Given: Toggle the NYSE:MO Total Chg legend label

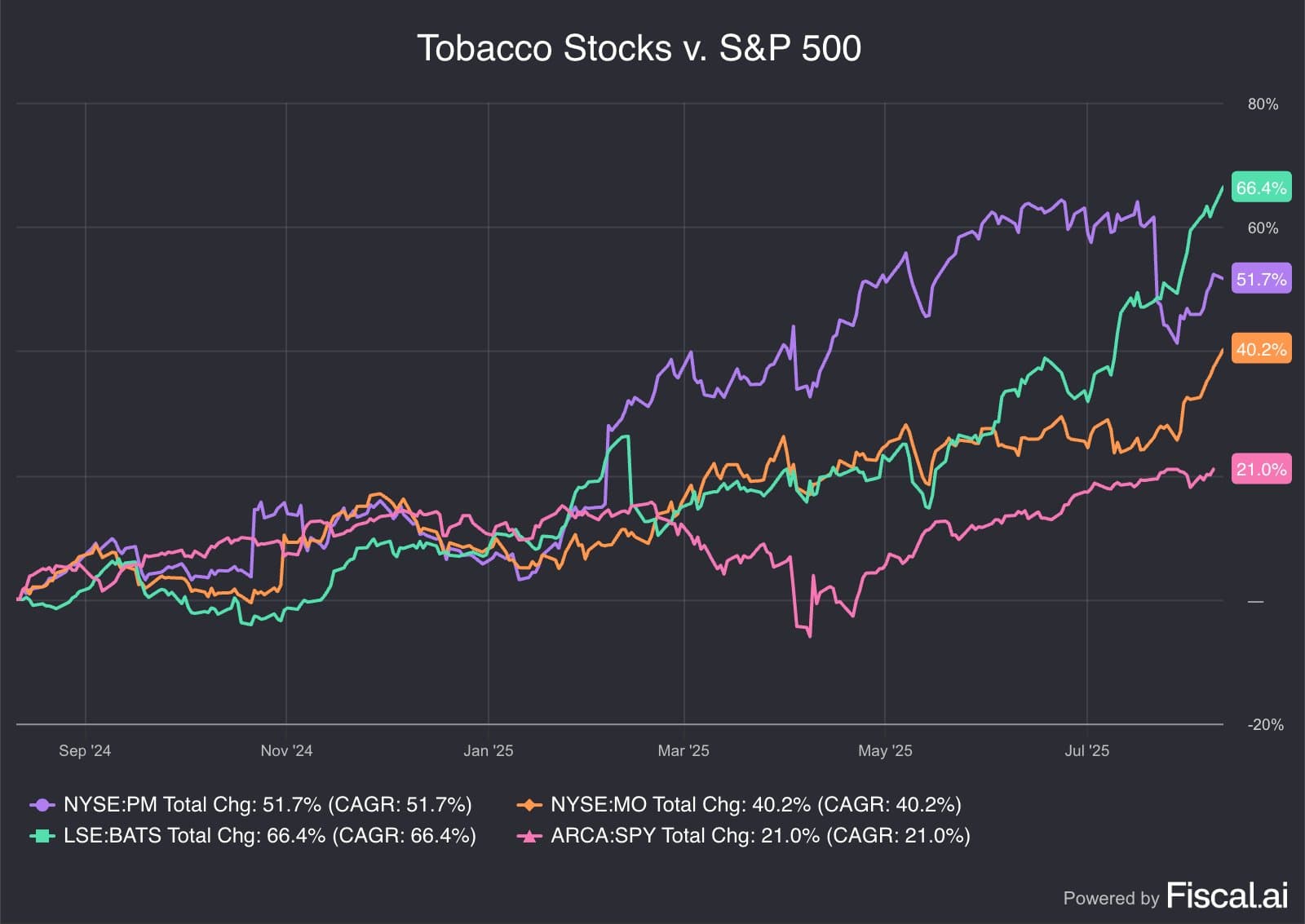Looking at the screenshot, I should [x=755, y=805].
